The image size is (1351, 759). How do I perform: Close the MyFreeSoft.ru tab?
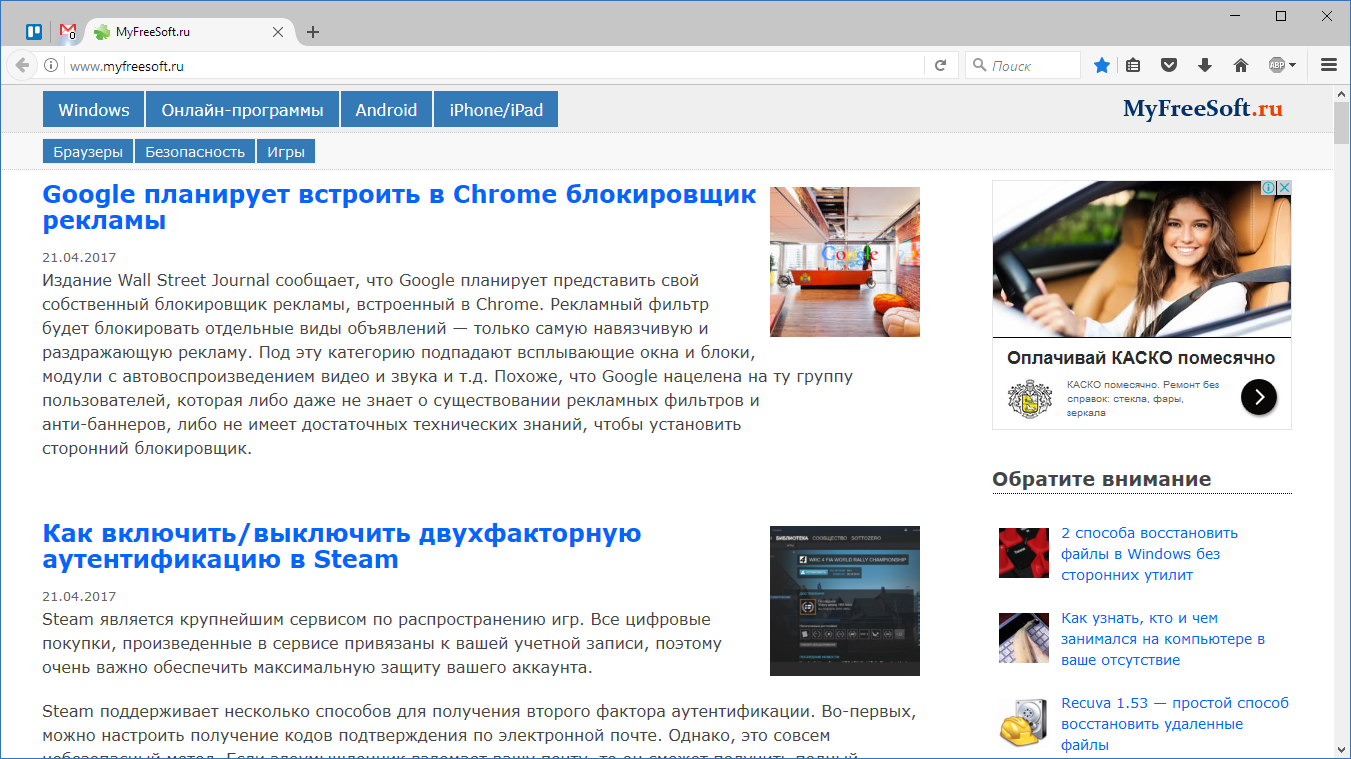click(278, 32)
